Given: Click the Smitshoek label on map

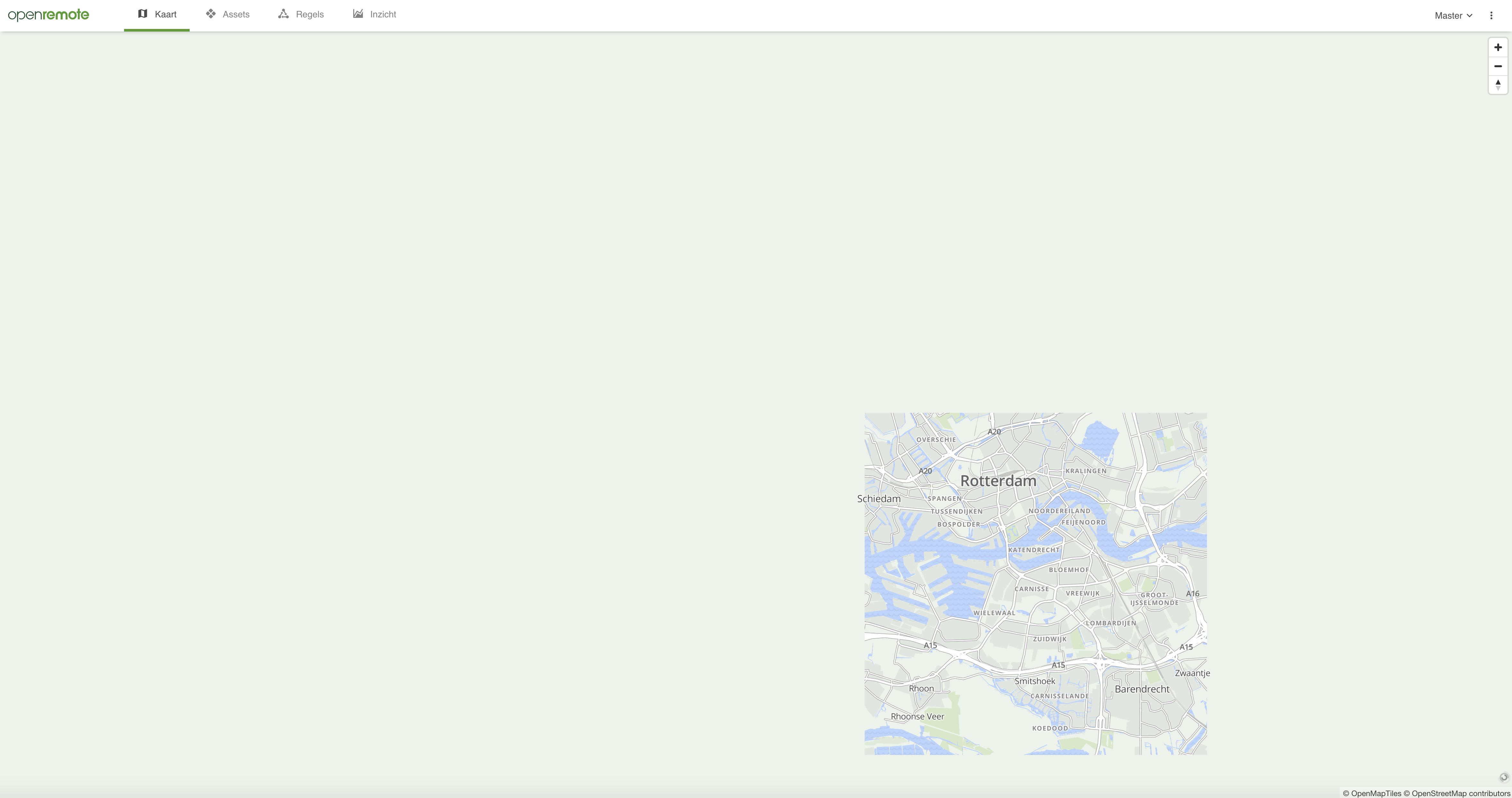Looking at the screenshot, I should 1035,681.
